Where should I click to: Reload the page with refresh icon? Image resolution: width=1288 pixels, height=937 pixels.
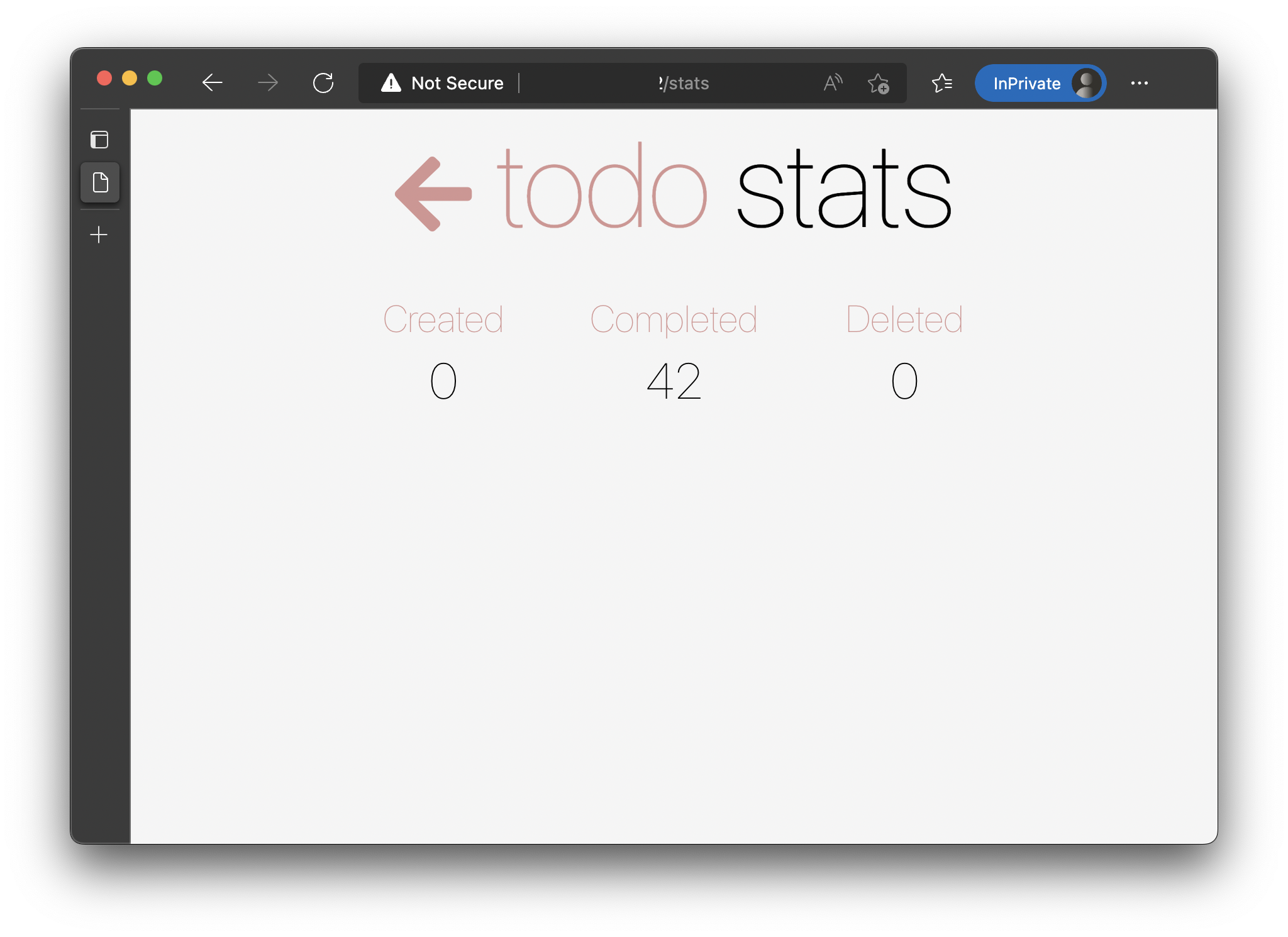pyautogui.click(x=323, y=82)
